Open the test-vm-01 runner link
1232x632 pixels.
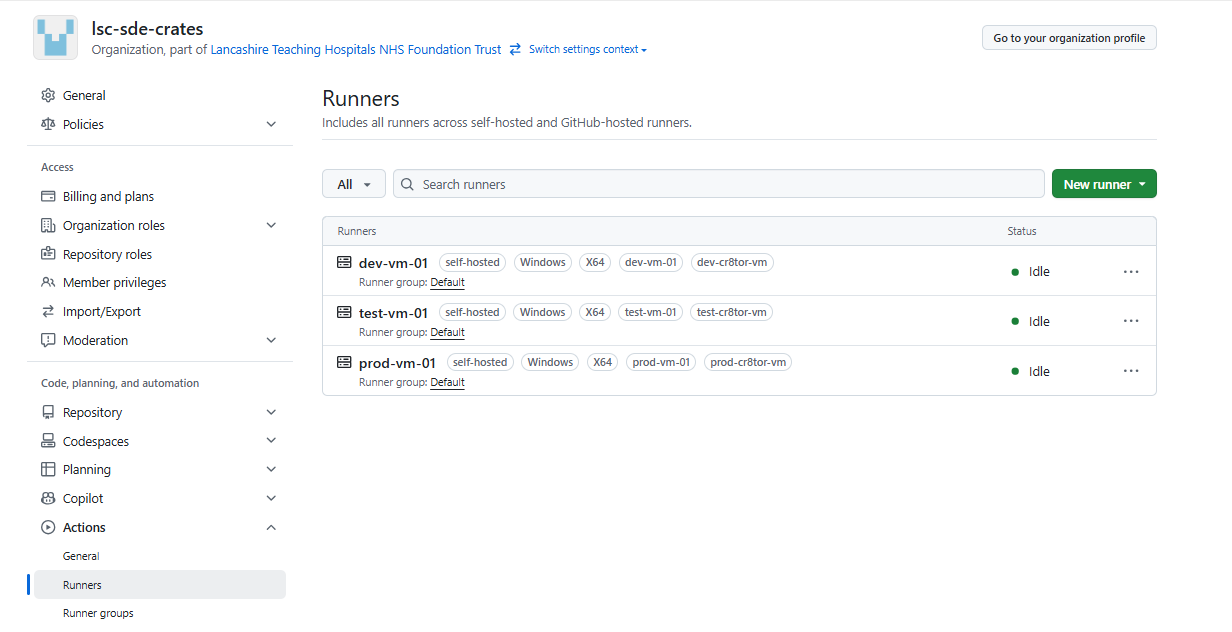[393, 313]
